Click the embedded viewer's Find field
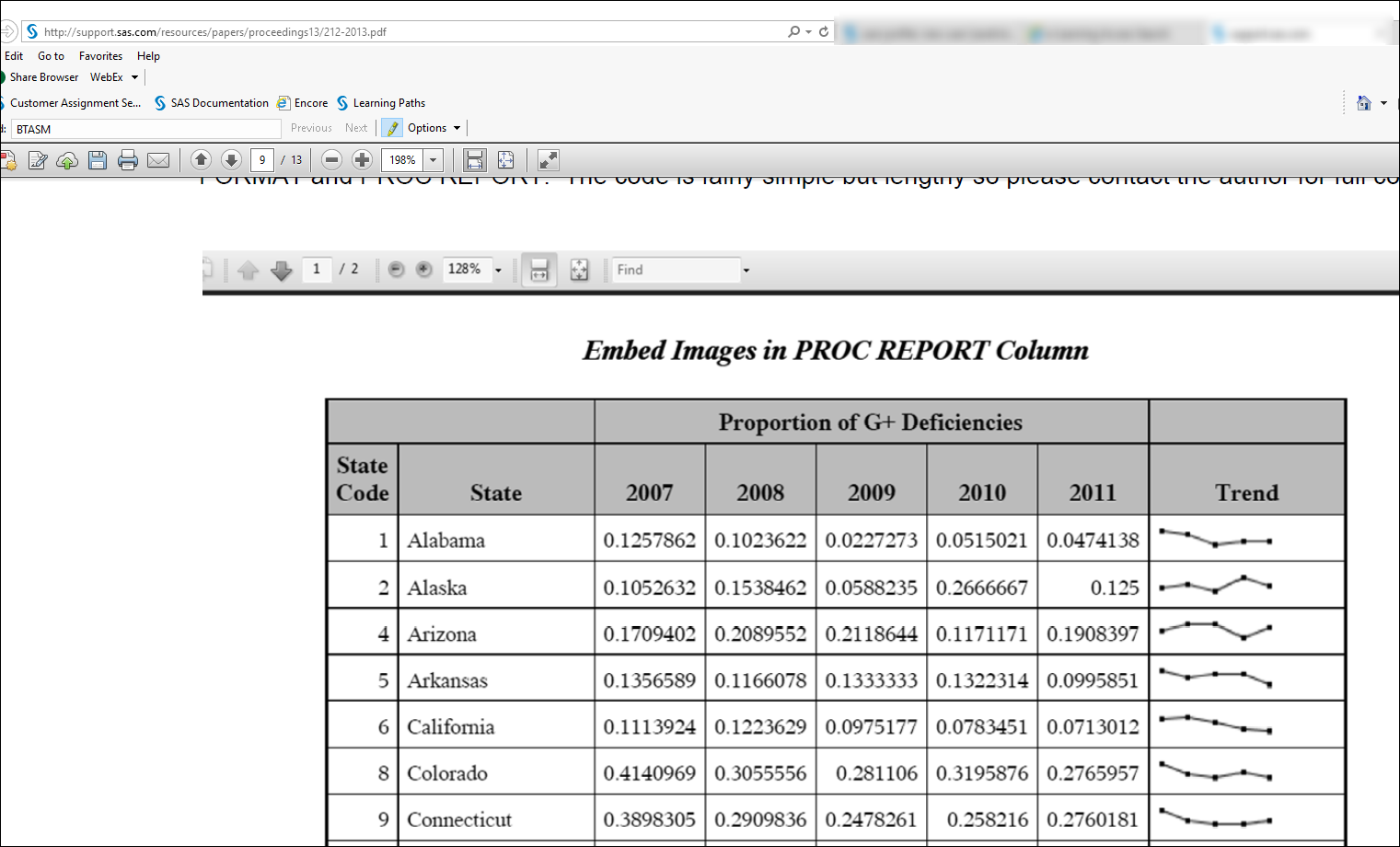The image size is (1400, 847). (x=677, y=270)
